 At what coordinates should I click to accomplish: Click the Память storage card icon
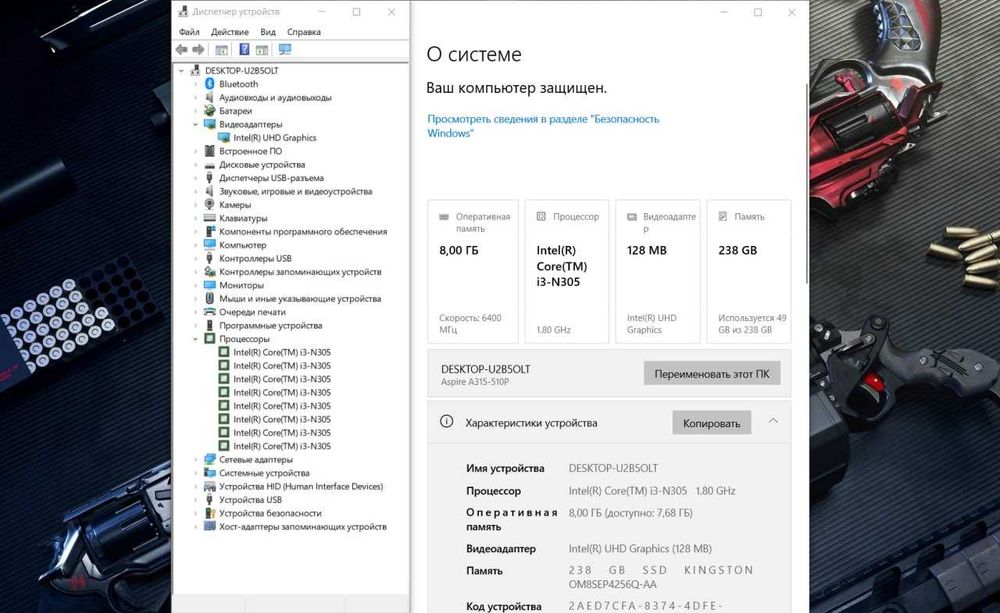point(723,216)
